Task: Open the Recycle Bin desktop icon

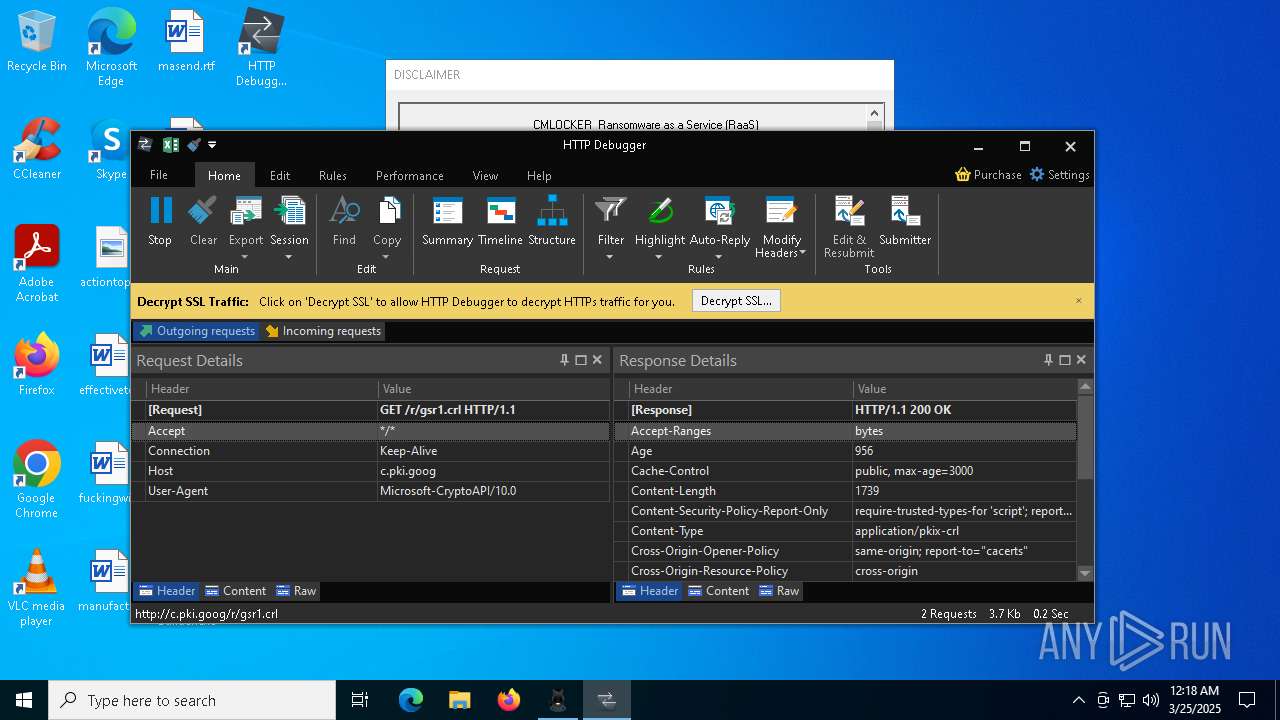Action: (37, 42)
